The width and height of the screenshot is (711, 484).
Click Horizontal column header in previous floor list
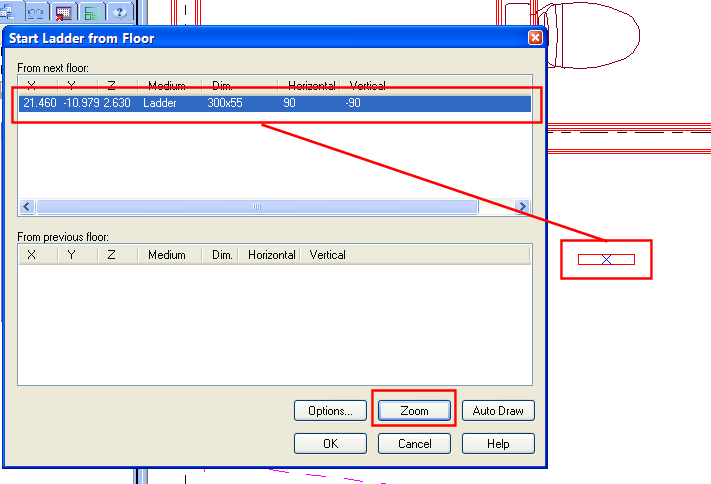pos(272,255)
